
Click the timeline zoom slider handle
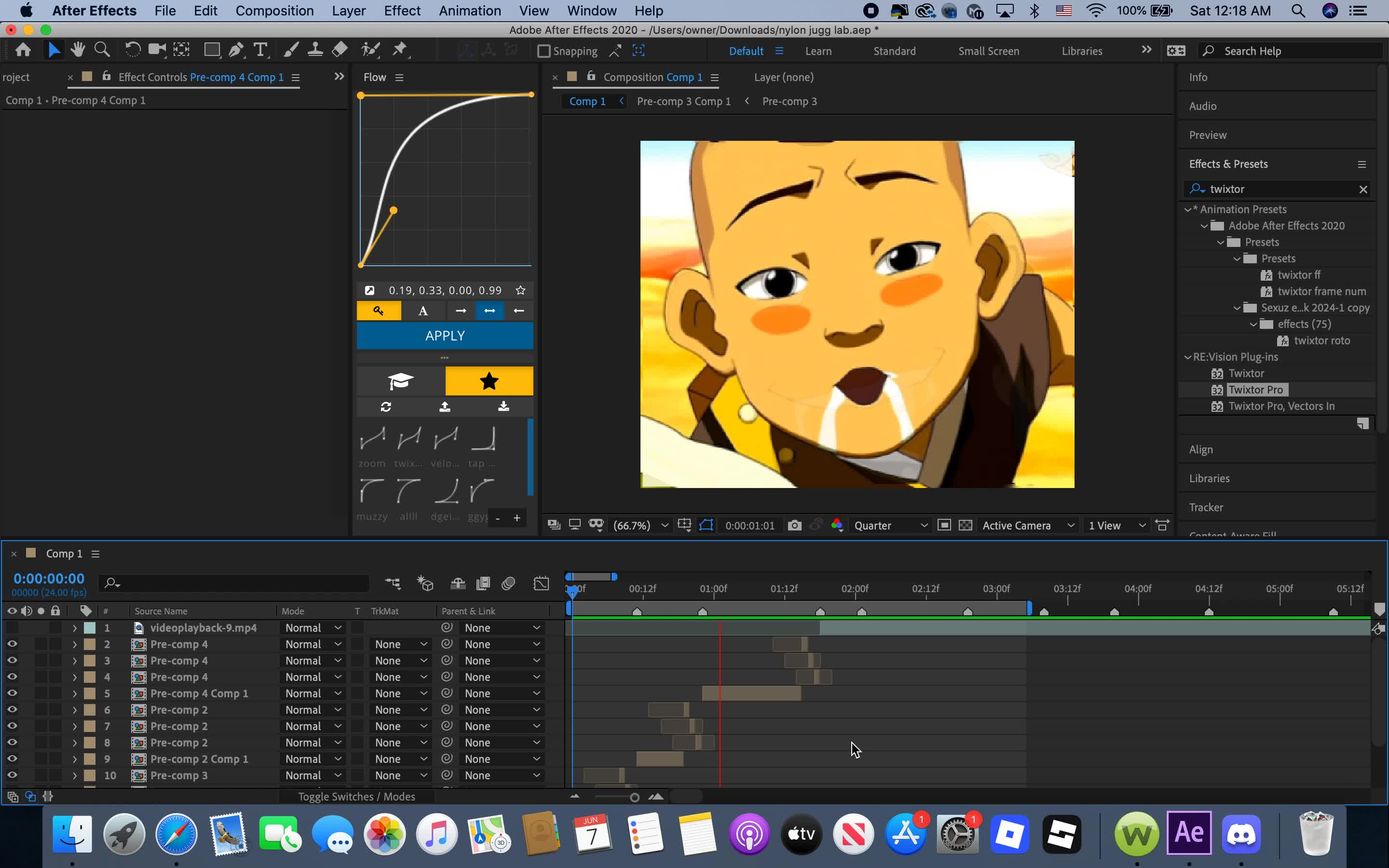coord(634,798)
